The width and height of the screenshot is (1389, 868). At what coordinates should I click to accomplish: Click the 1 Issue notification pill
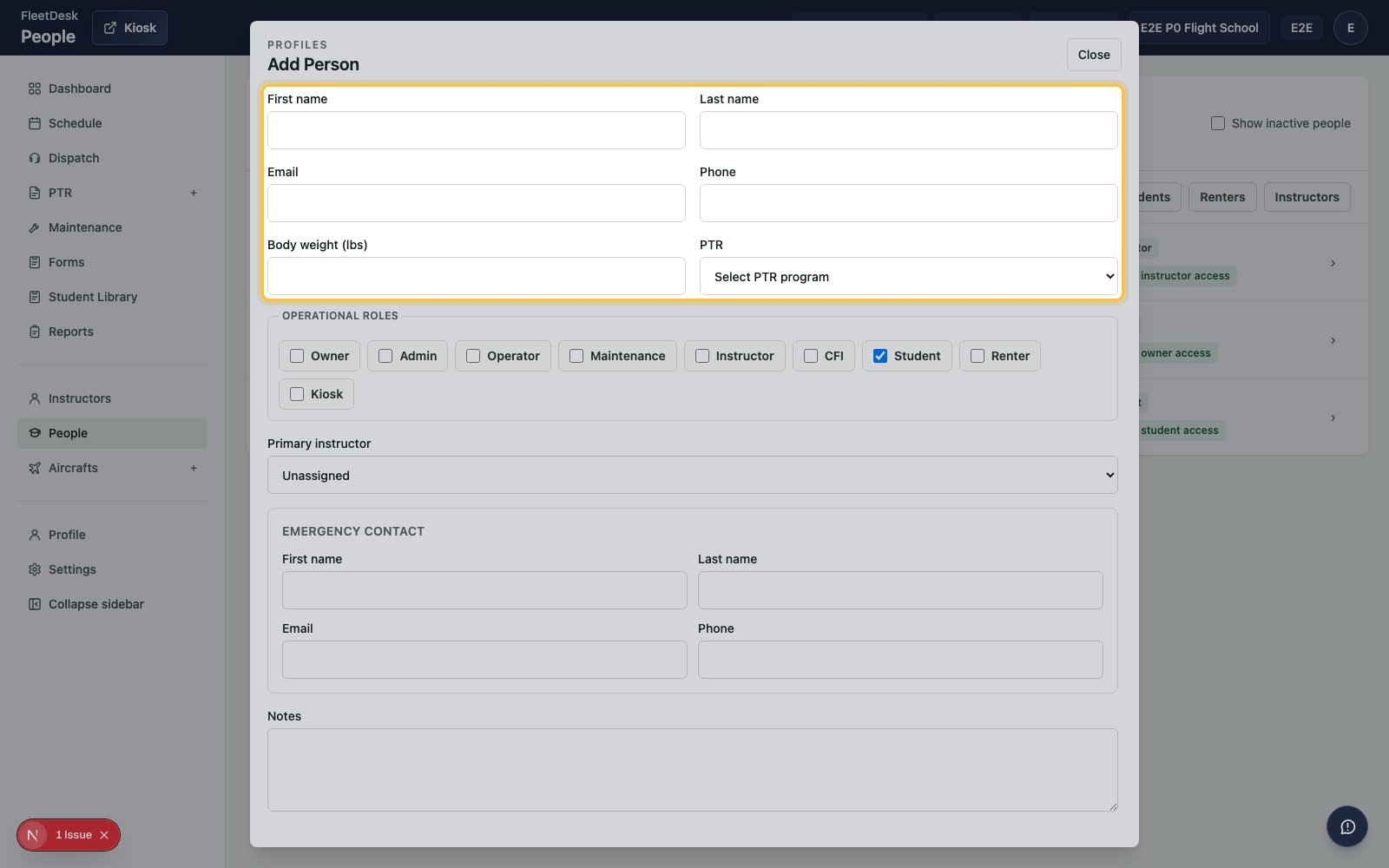(69, 835)
